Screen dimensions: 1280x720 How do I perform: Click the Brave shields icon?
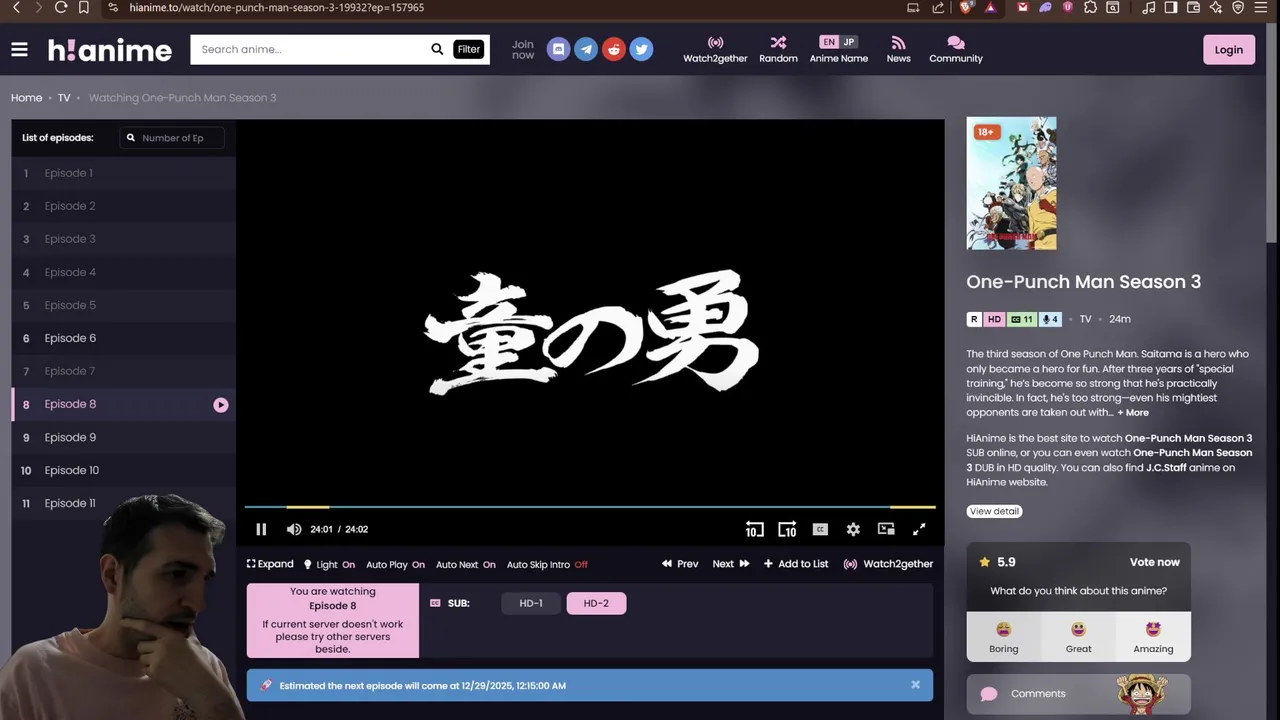click(966, 7)
